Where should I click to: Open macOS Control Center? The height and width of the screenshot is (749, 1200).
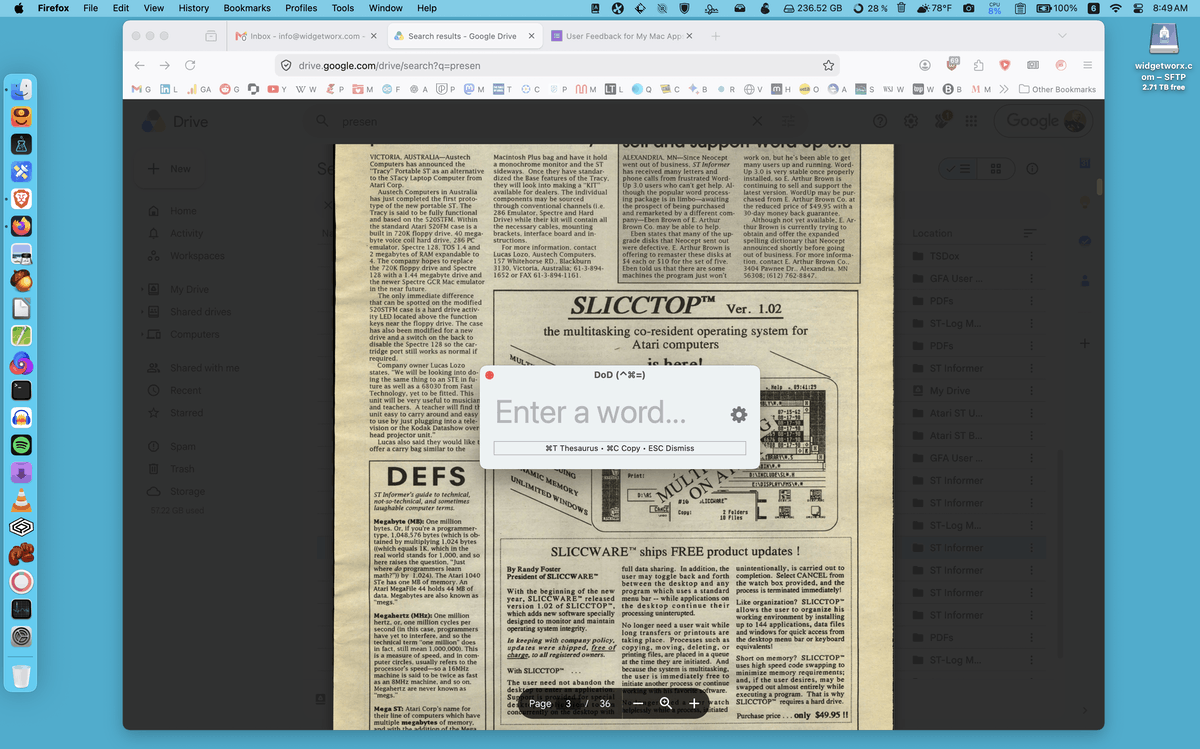click(1137, 8)
